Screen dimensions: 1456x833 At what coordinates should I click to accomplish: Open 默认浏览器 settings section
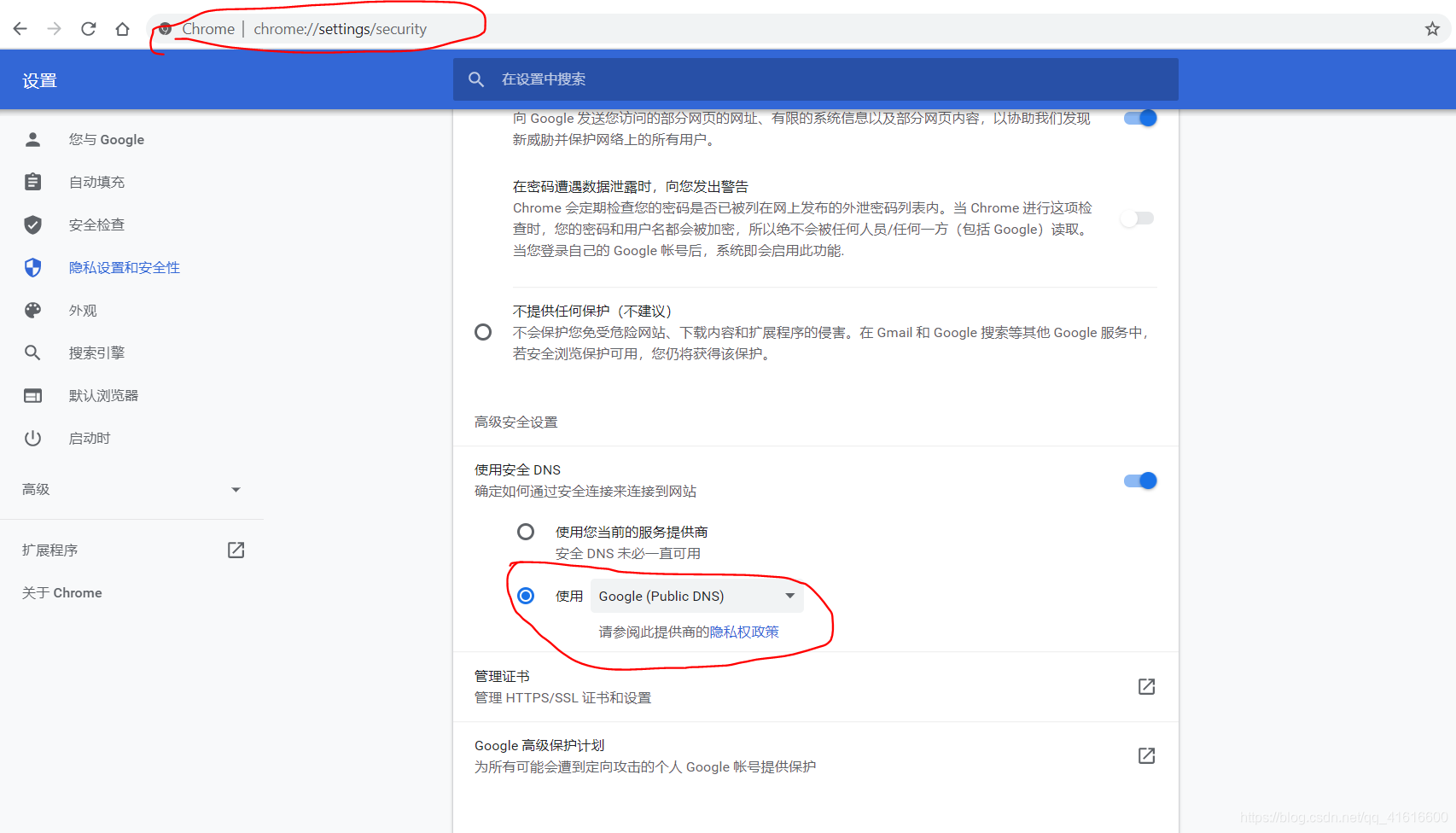pyautogui.click(x=103, y=395)
